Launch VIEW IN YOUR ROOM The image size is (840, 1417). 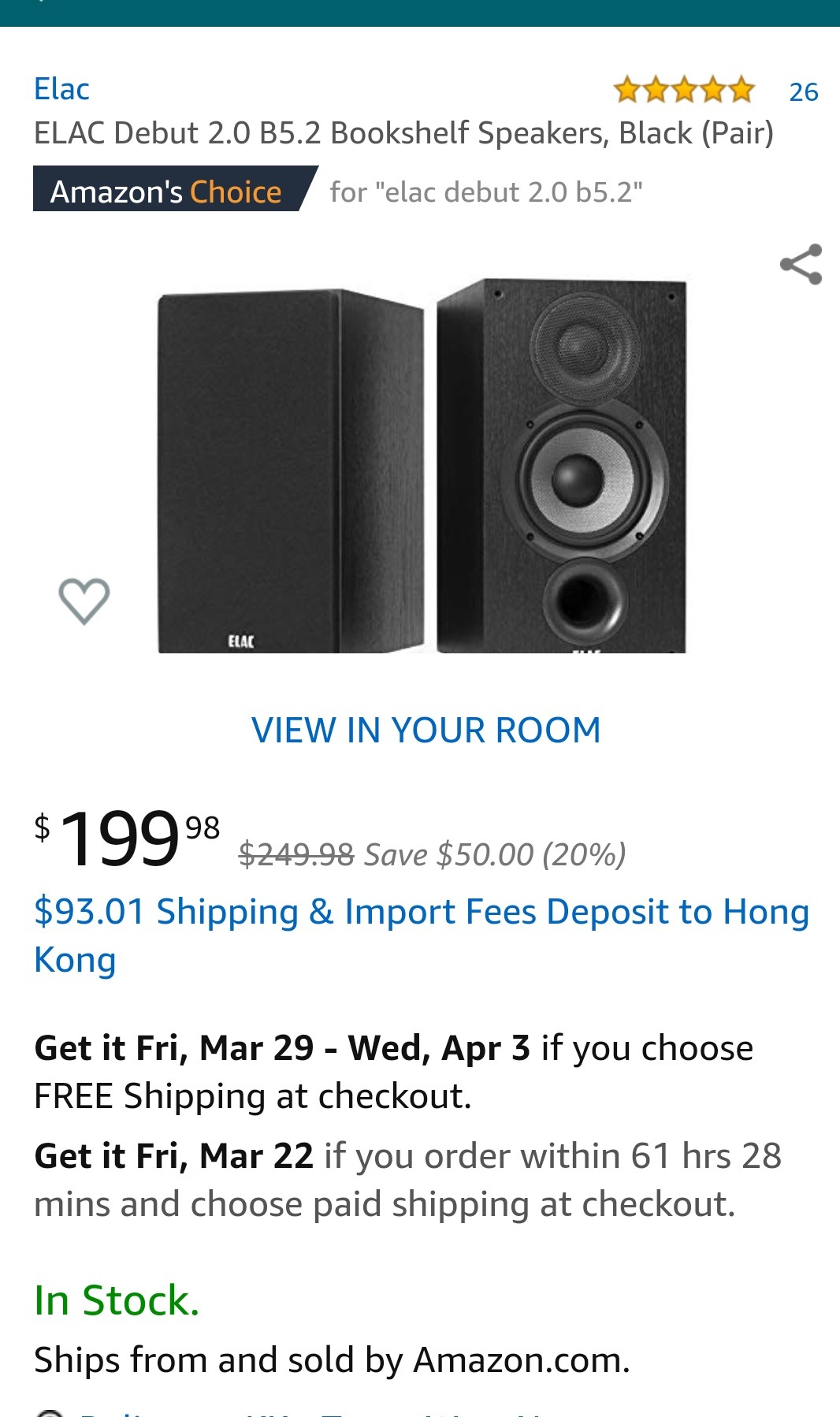pyautogui.click(x=426, y=731)
